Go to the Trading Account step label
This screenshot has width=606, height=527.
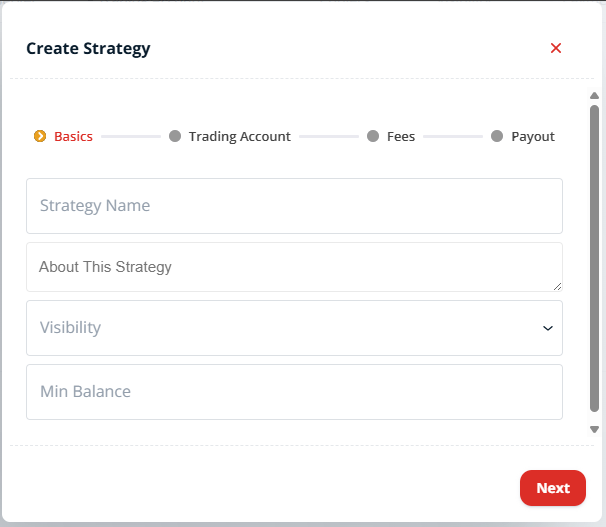pyautogui.click(x=240, y=136)
